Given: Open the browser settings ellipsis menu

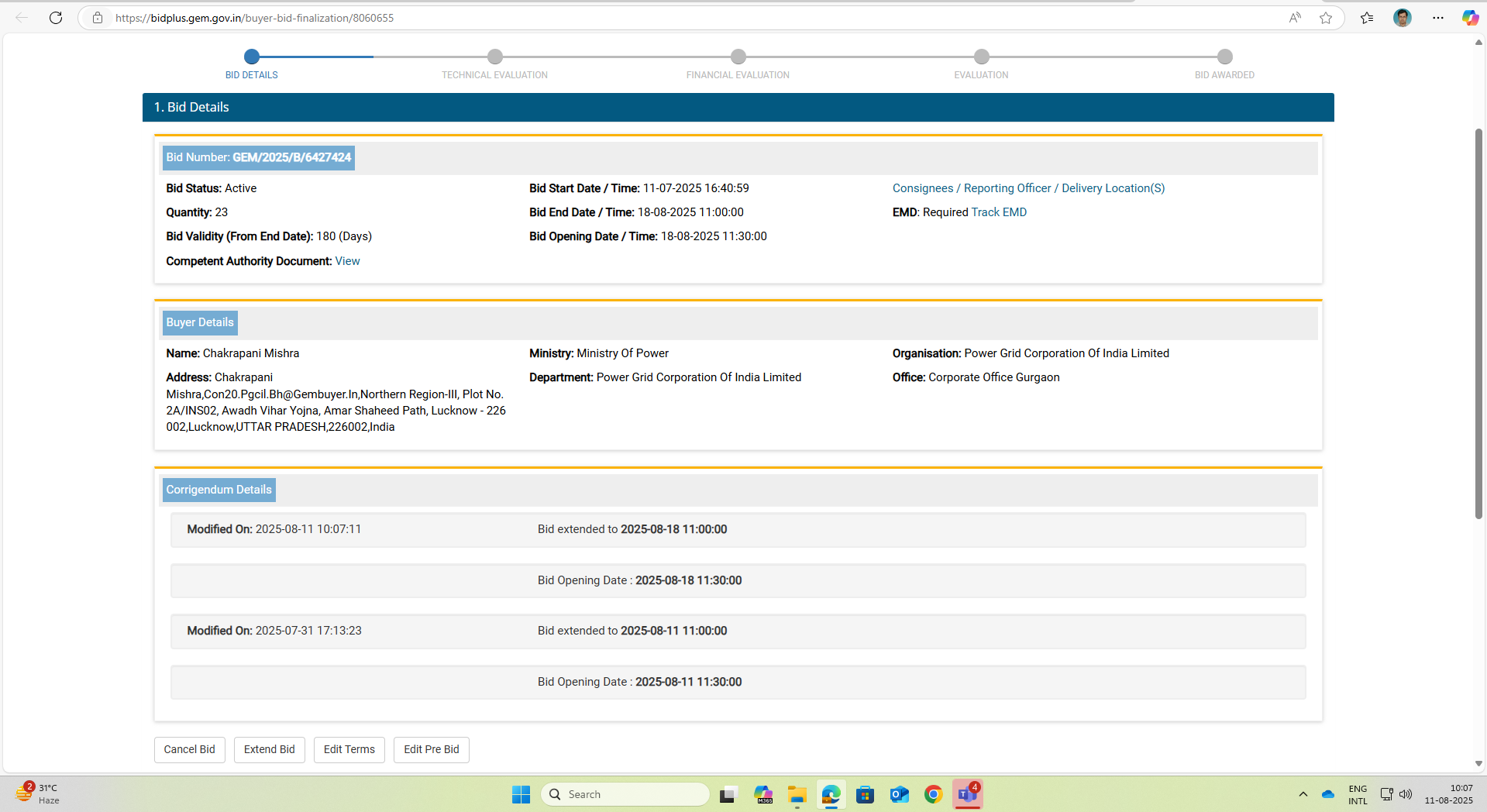Looking at the screenshot, I should pos(1437,18).
